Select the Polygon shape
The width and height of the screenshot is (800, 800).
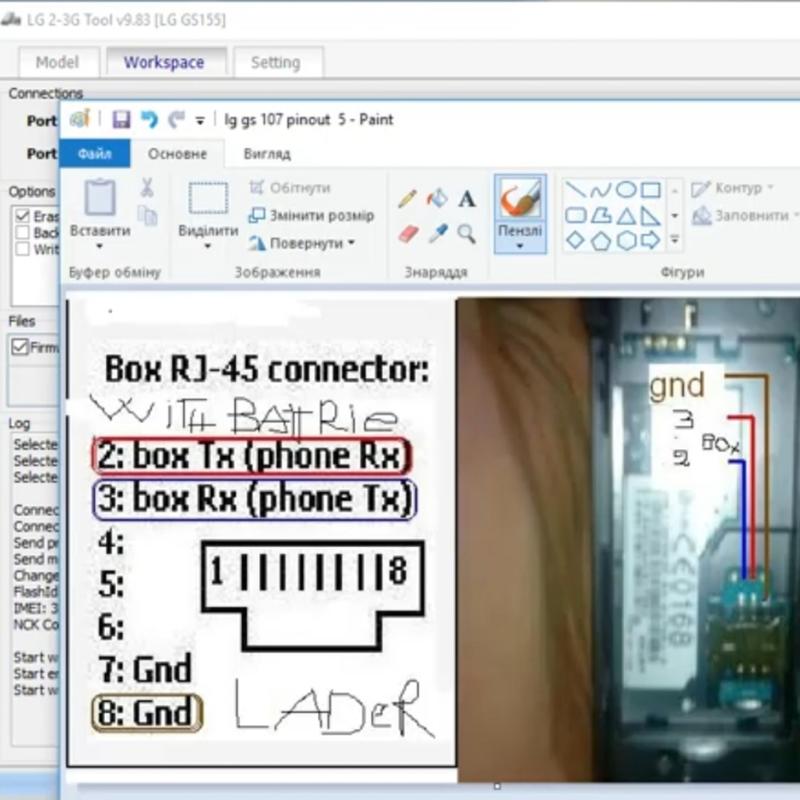pos(601,215)
